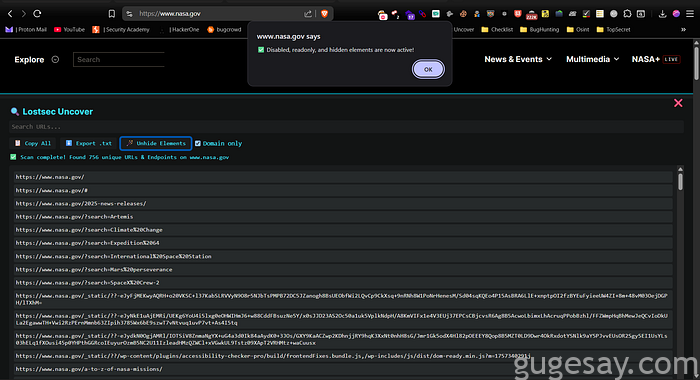This screenshot has width=700, height=380.
Task: Click the Copy All button
Action: [33, 143]
